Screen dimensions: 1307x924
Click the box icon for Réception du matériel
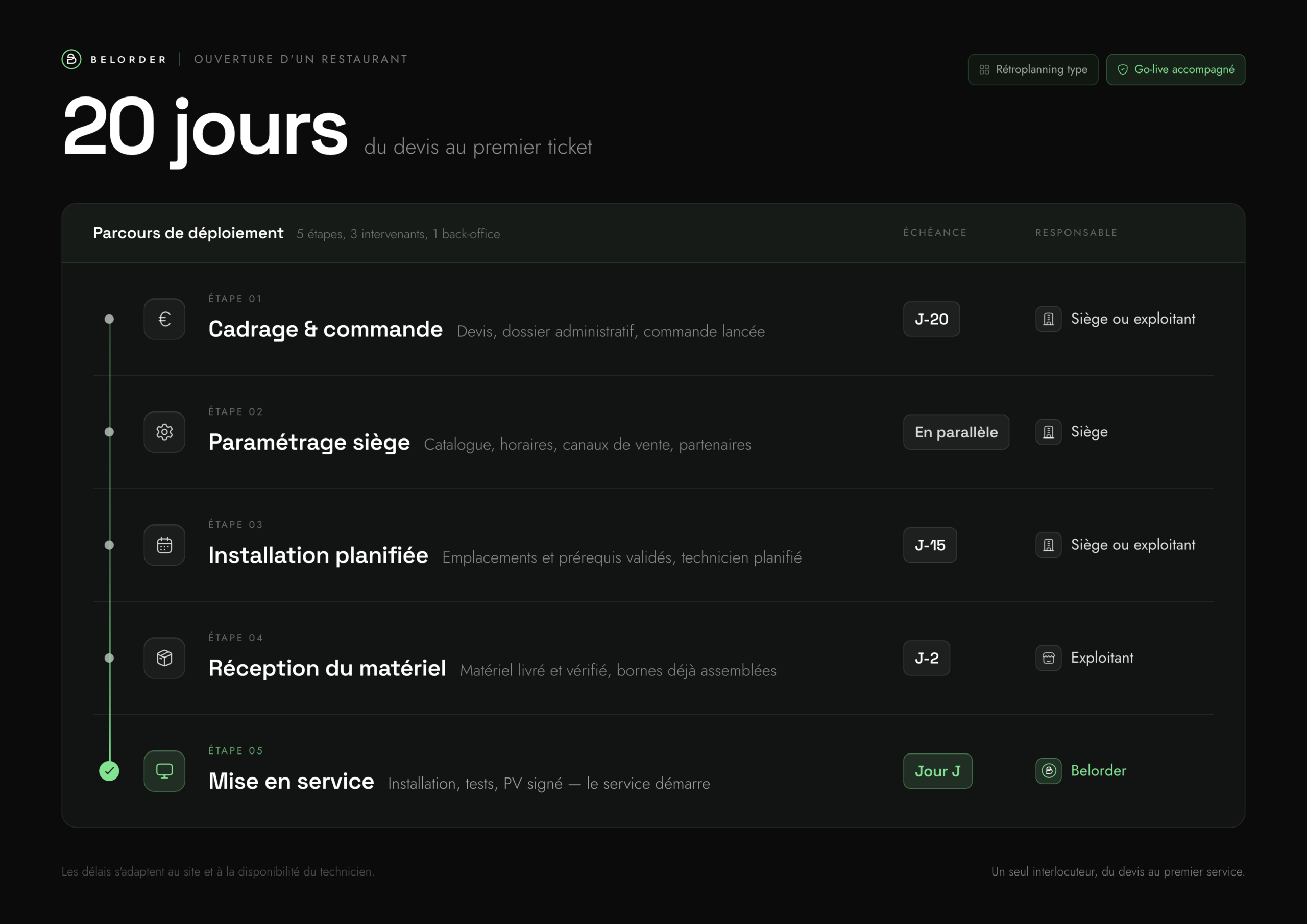click(164, 658)
